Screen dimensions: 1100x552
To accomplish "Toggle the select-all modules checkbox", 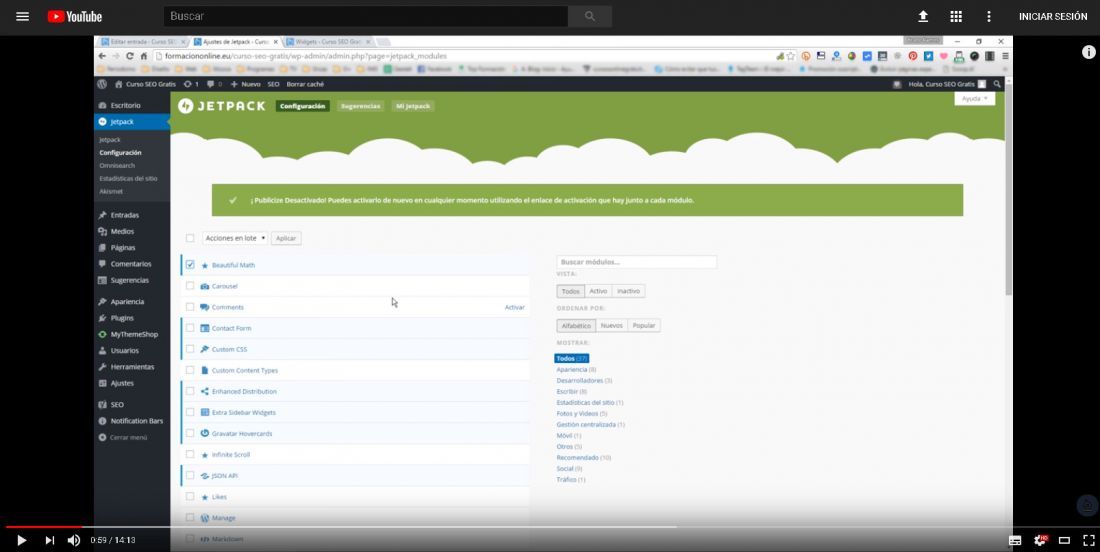I will pyautogui.click(x=190, y=238).
